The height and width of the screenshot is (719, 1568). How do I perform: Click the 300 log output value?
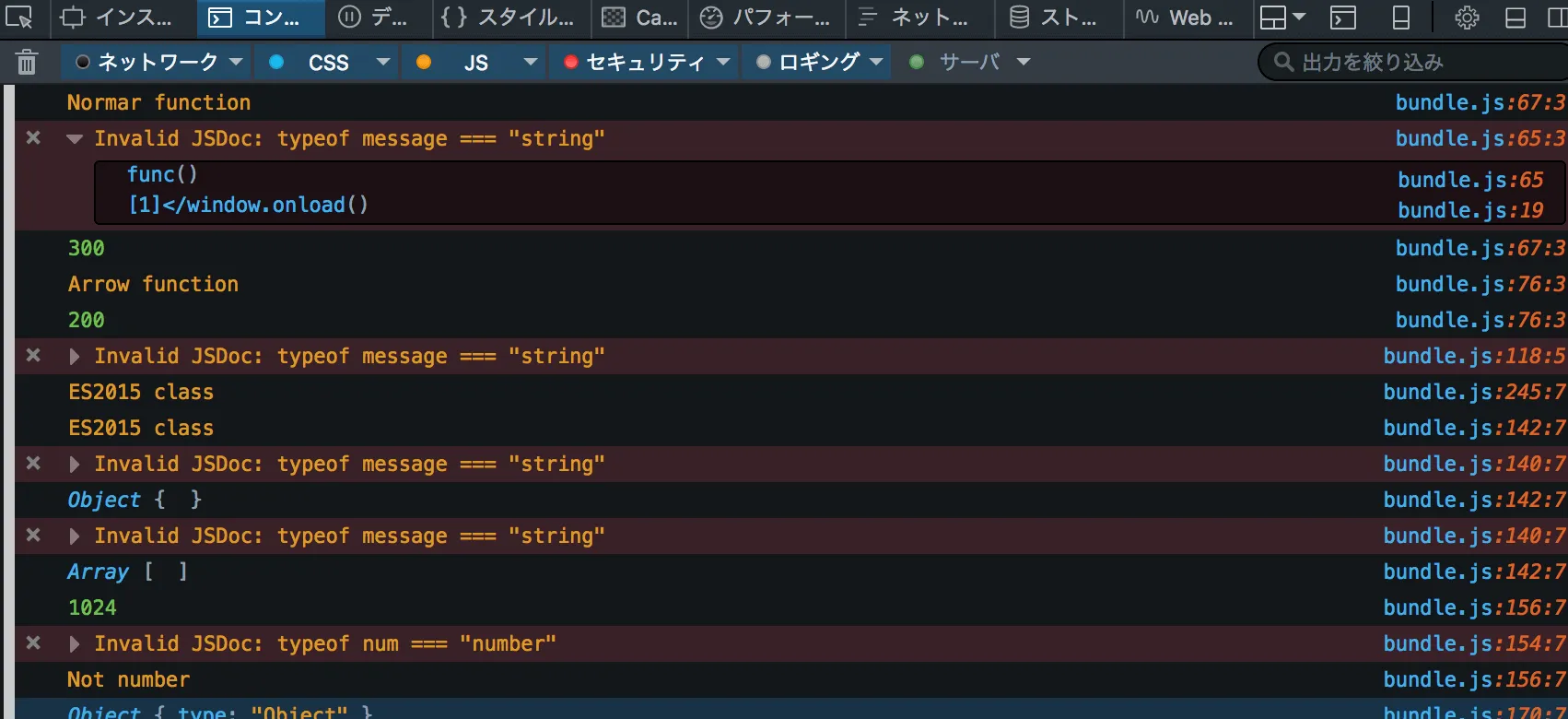click(86, 248)
